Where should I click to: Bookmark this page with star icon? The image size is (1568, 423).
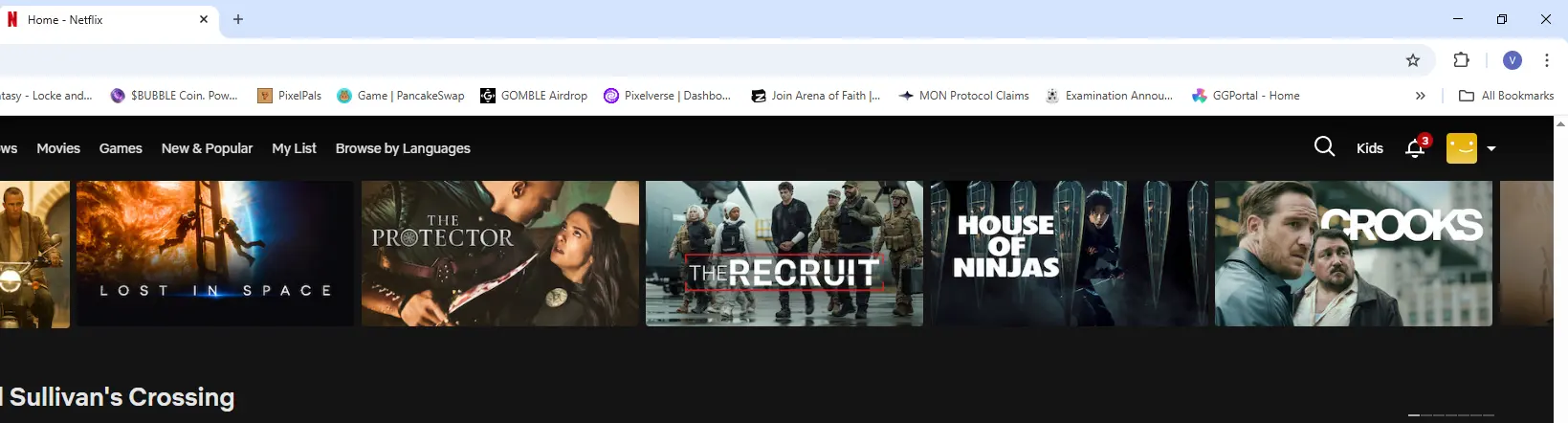tap(1413, 60)
